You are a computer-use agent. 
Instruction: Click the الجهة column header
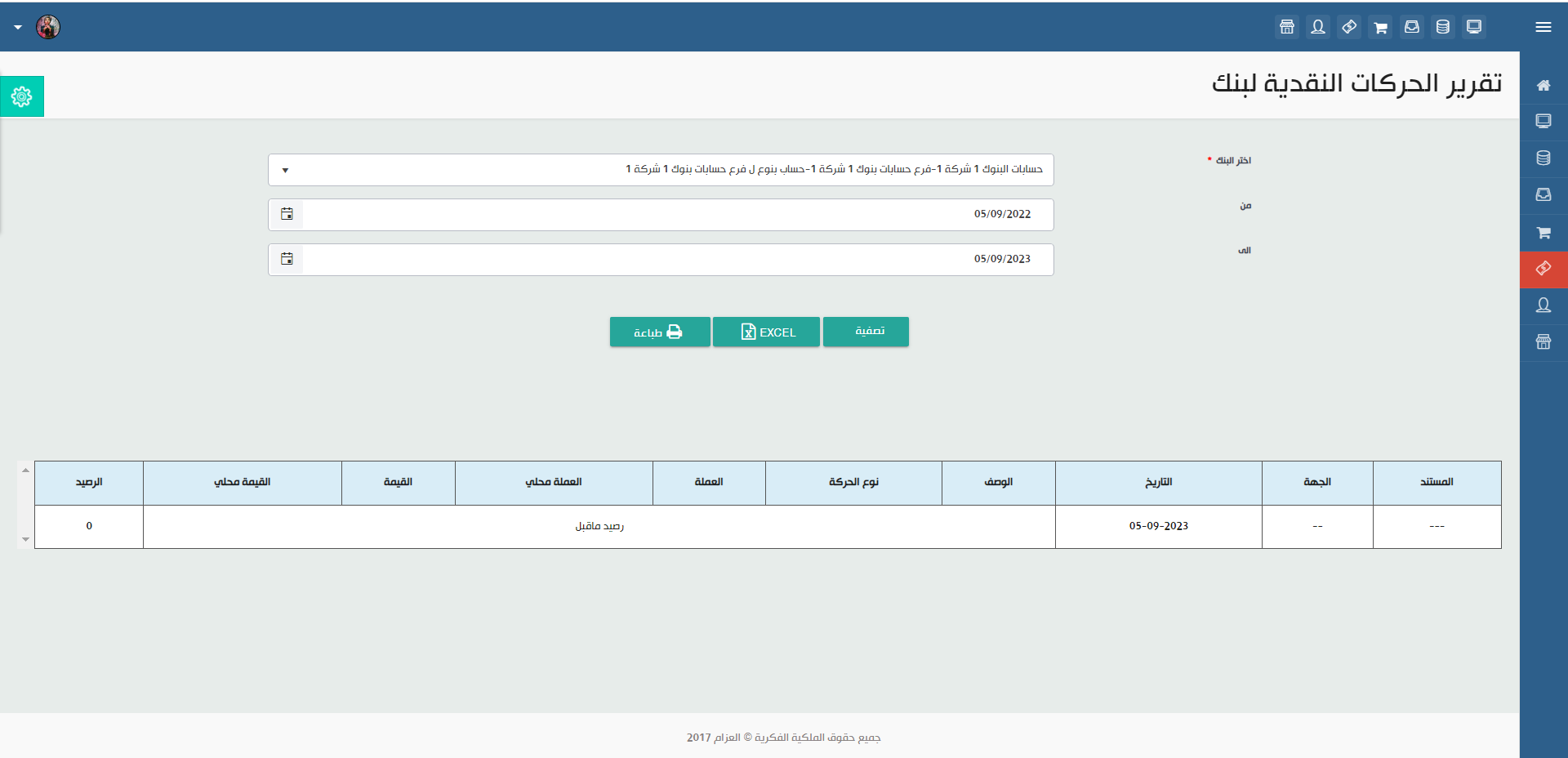[1317, 483]
